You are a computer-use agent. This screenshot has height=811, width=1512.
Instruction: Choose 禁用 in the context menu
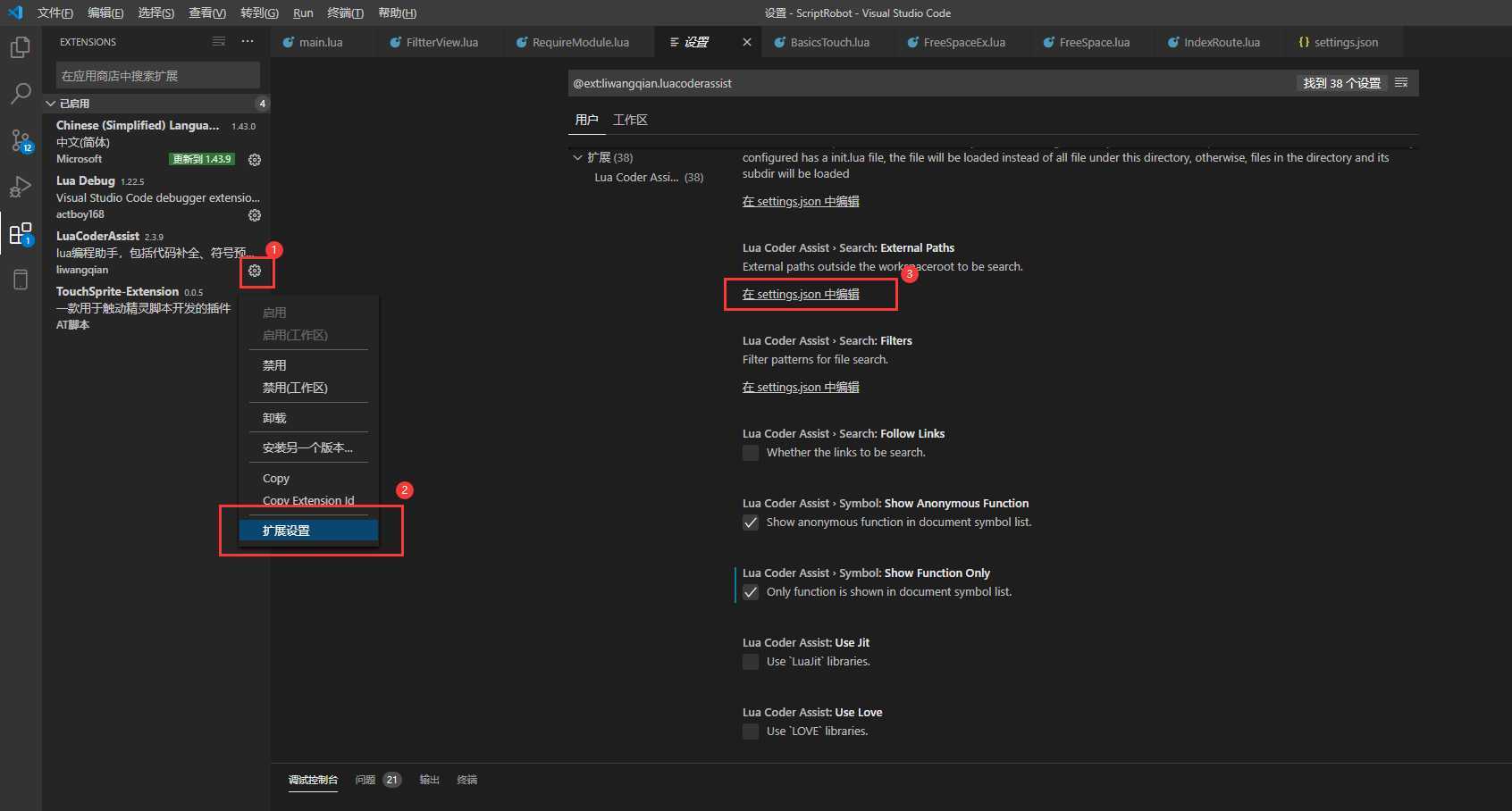point(308,365)
